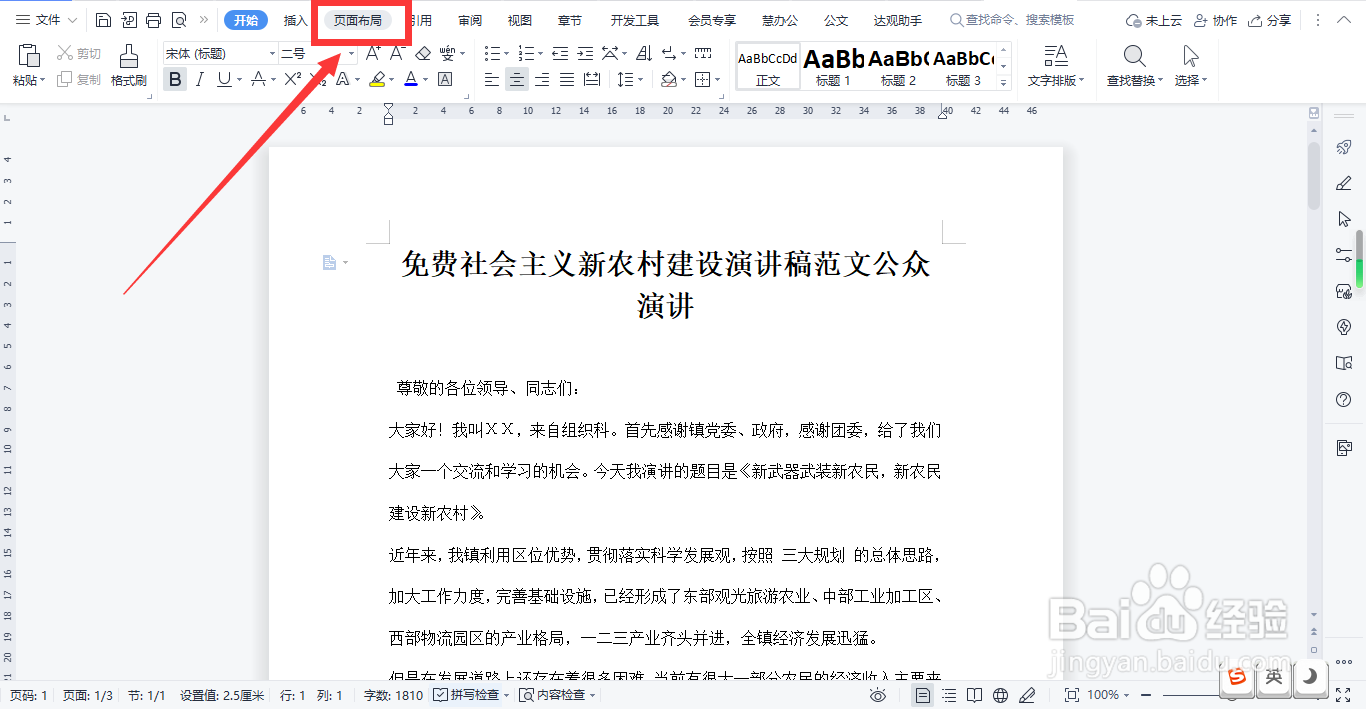Apply superscript formatting with X² icon

(292, 77)
